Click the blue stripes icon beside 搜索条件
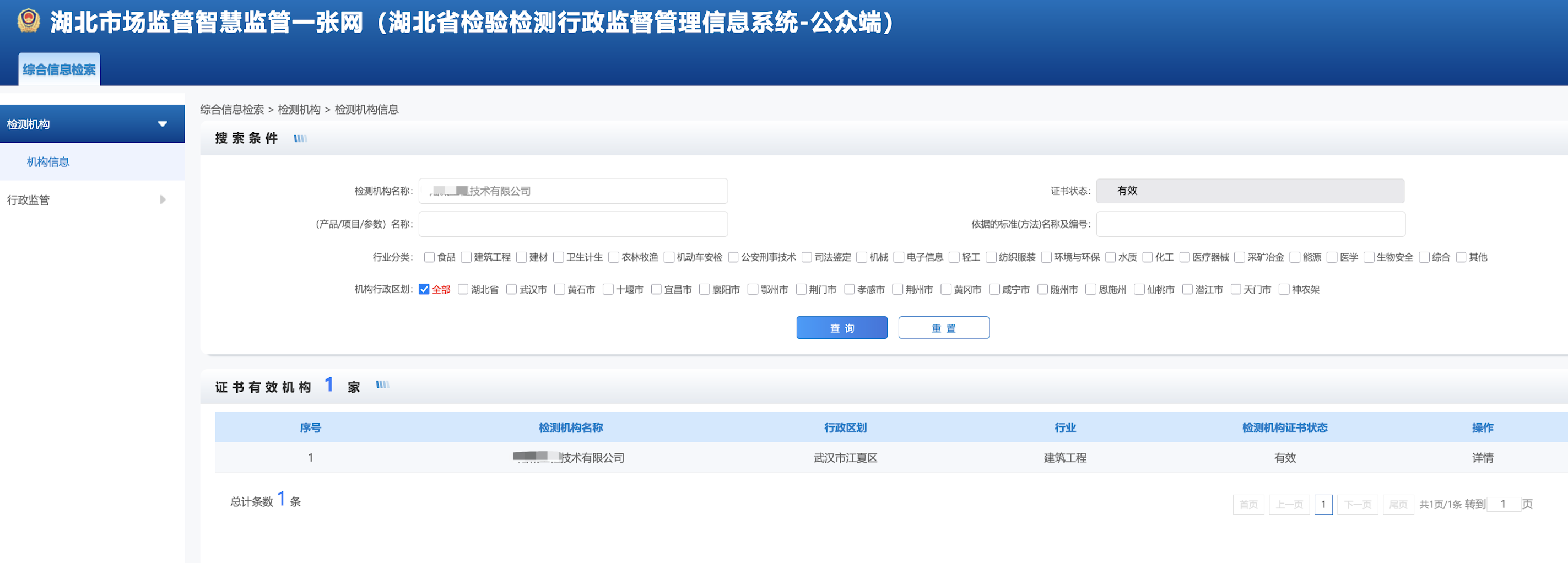1568x563 pixels. [x=301, y=139]
